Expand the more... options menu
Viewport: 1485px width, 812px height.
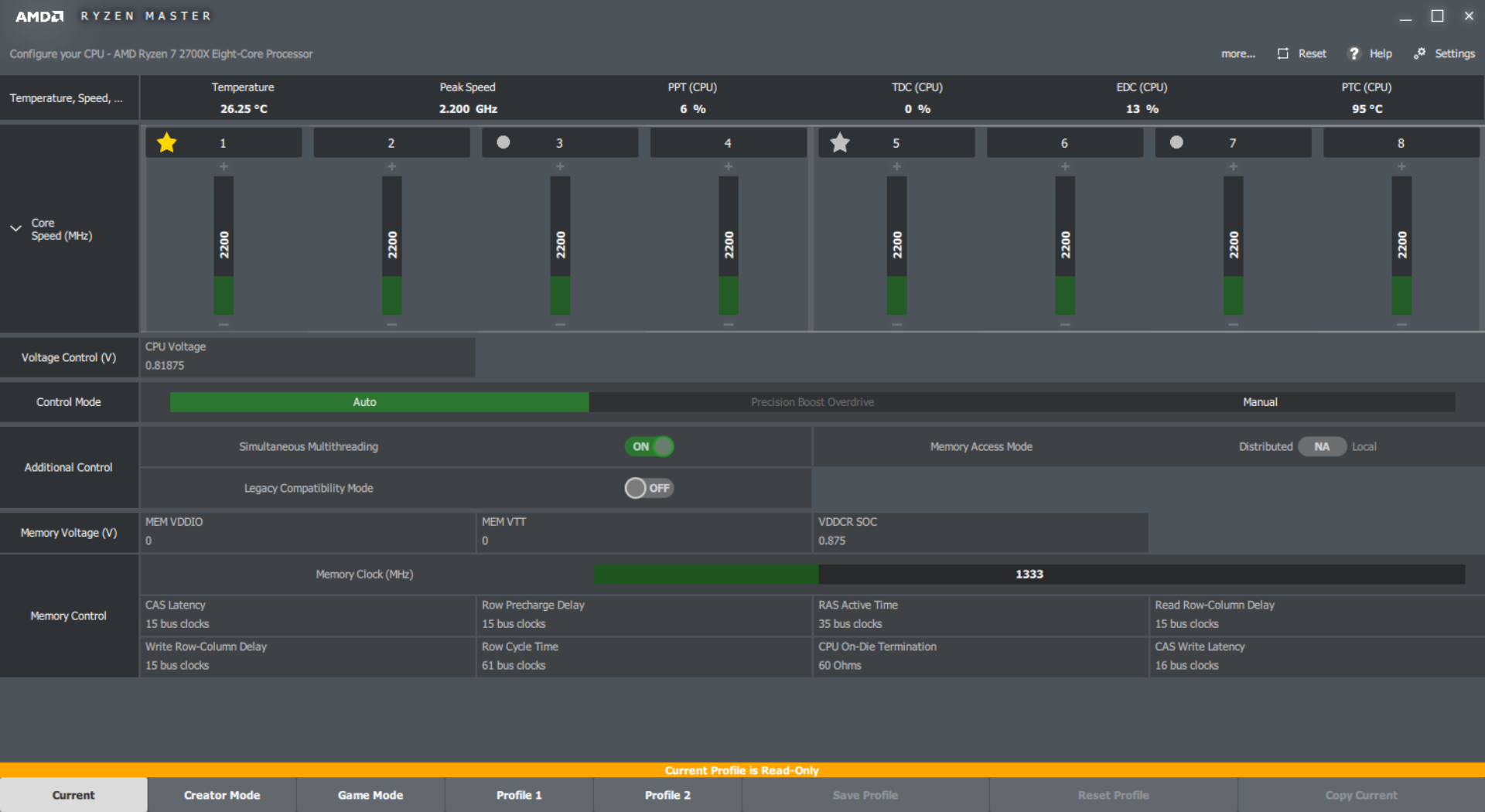click(1237, 53)
